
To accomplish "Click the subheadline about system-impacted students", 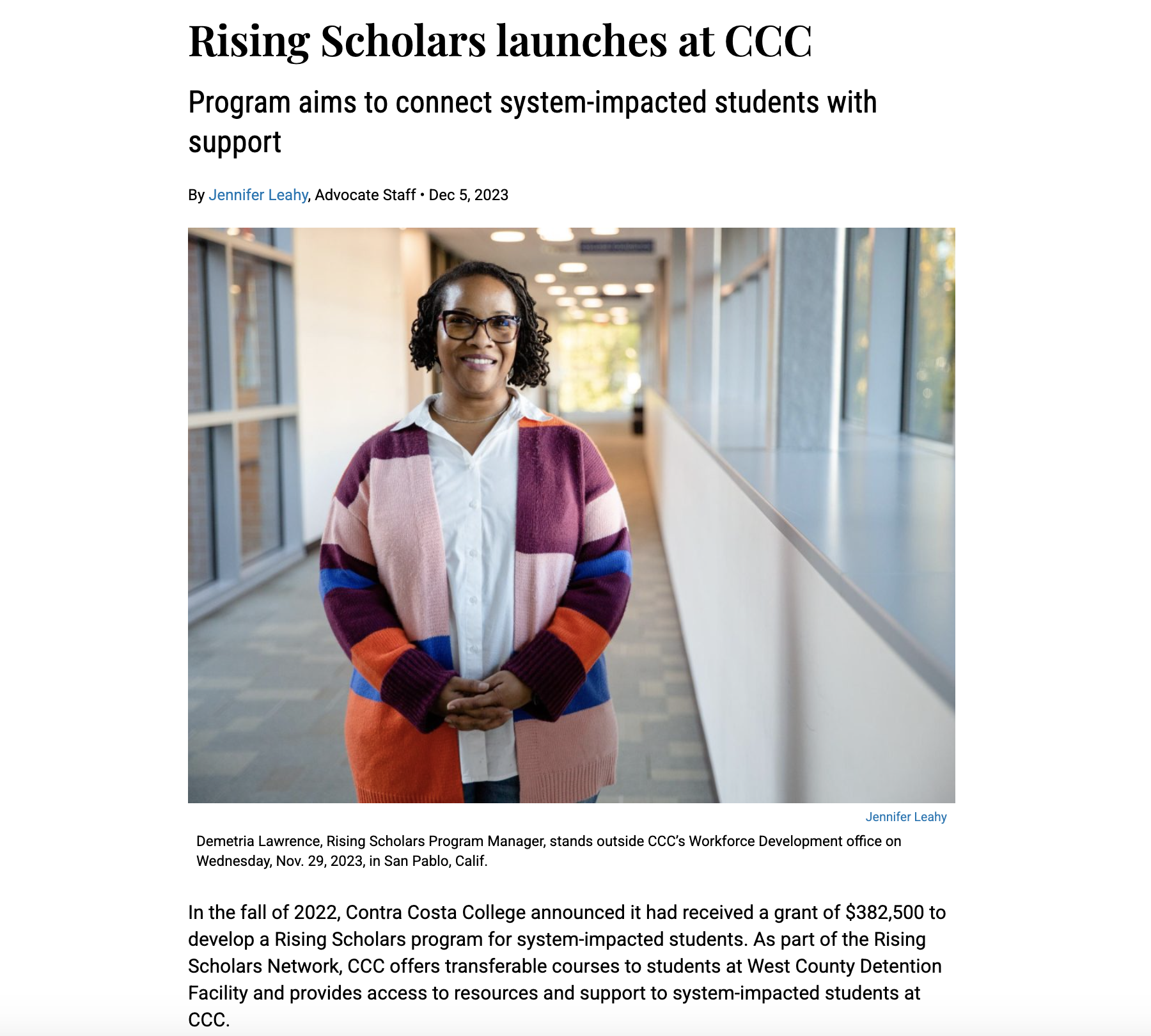I will (x=532, y=122).
